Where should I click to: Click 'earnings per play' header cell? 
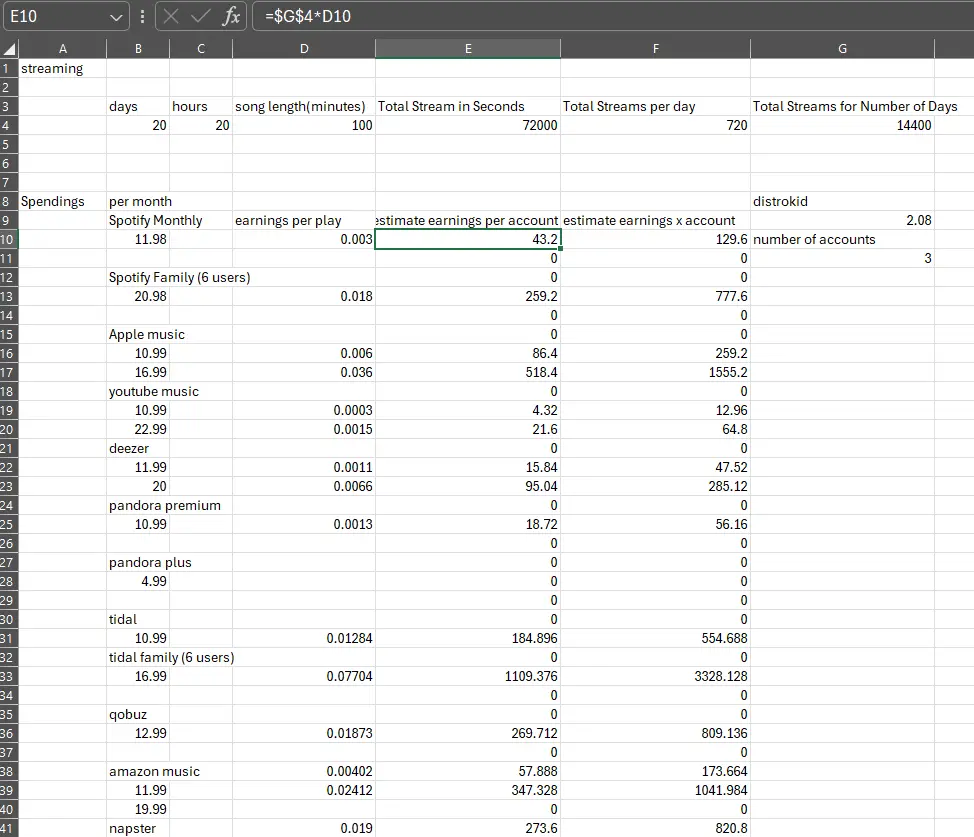(x=304, y=221)
